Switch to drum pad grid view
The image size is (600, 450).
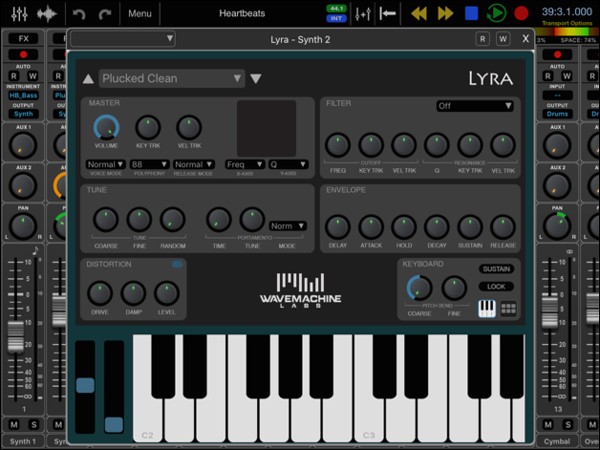point(509,309)
